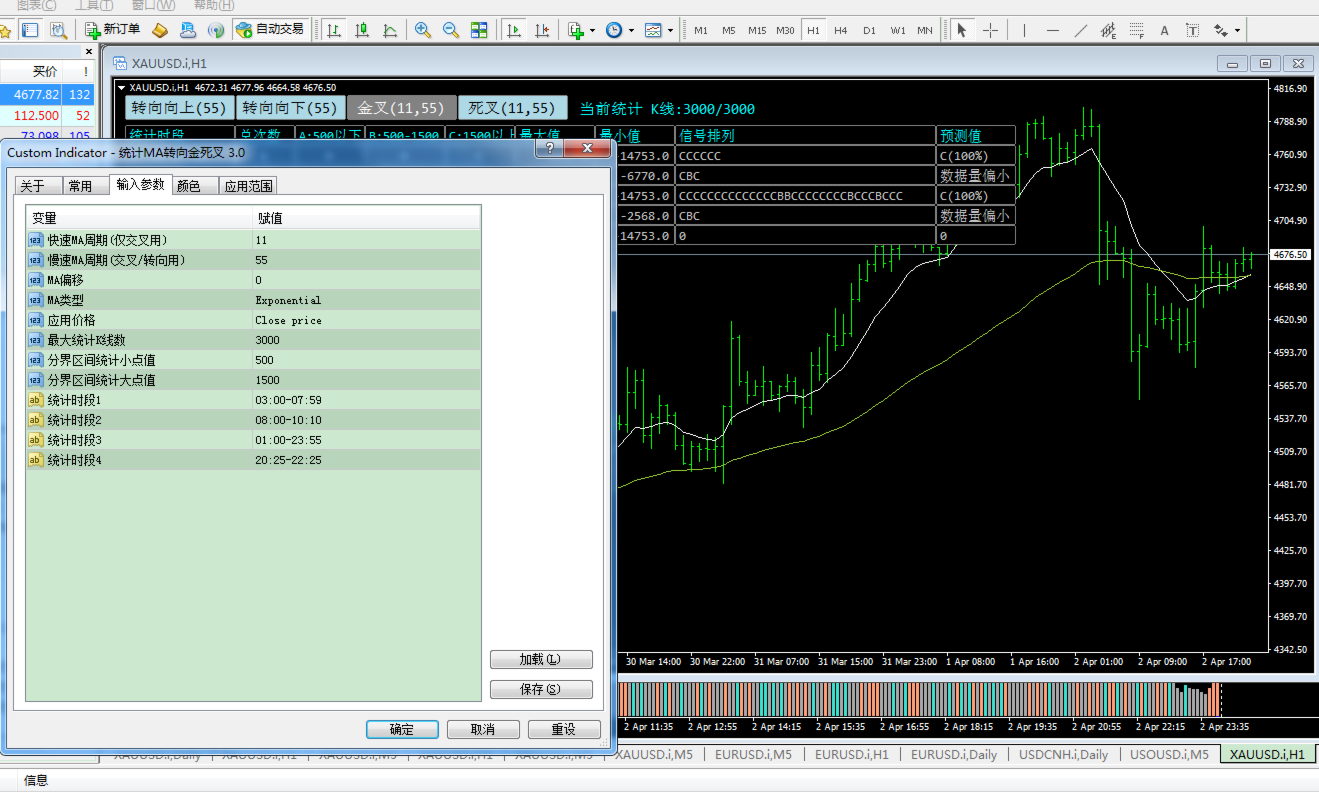Select the M30 timeframe
This screenshot has width=1319, height=792.
(x=785, y=30)
